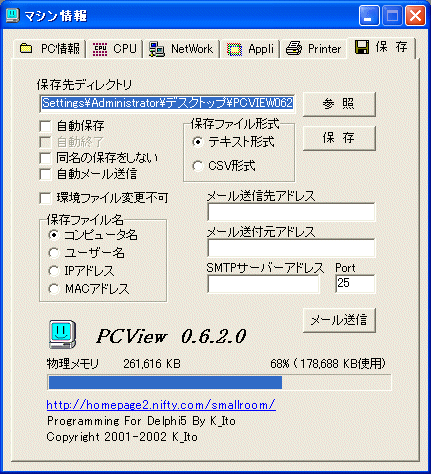Click the メール送付元アドレス field
This screenshot has width=431, height=474.
291,248
